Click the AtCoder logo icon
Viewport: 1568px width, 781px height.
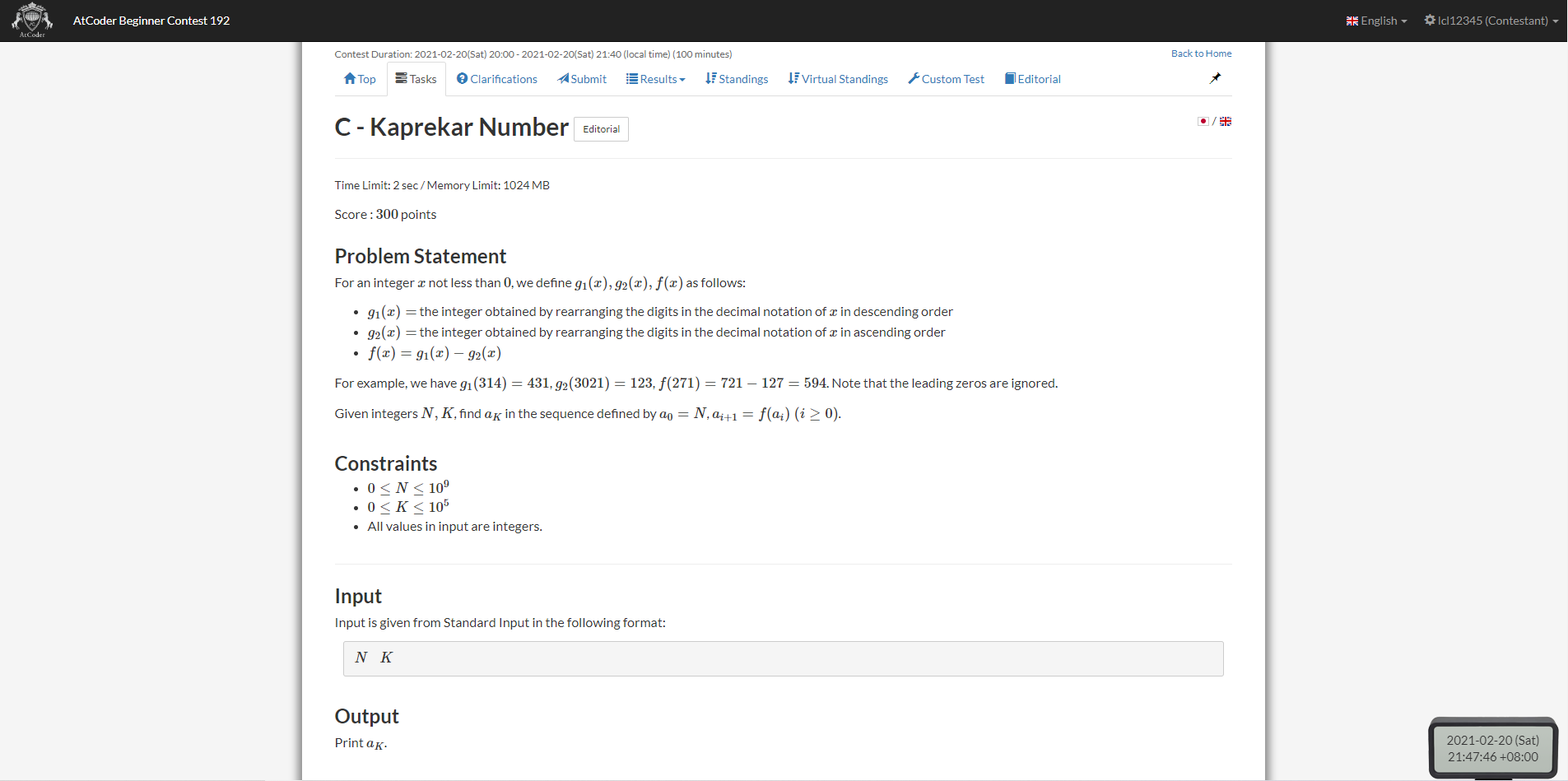32,21
